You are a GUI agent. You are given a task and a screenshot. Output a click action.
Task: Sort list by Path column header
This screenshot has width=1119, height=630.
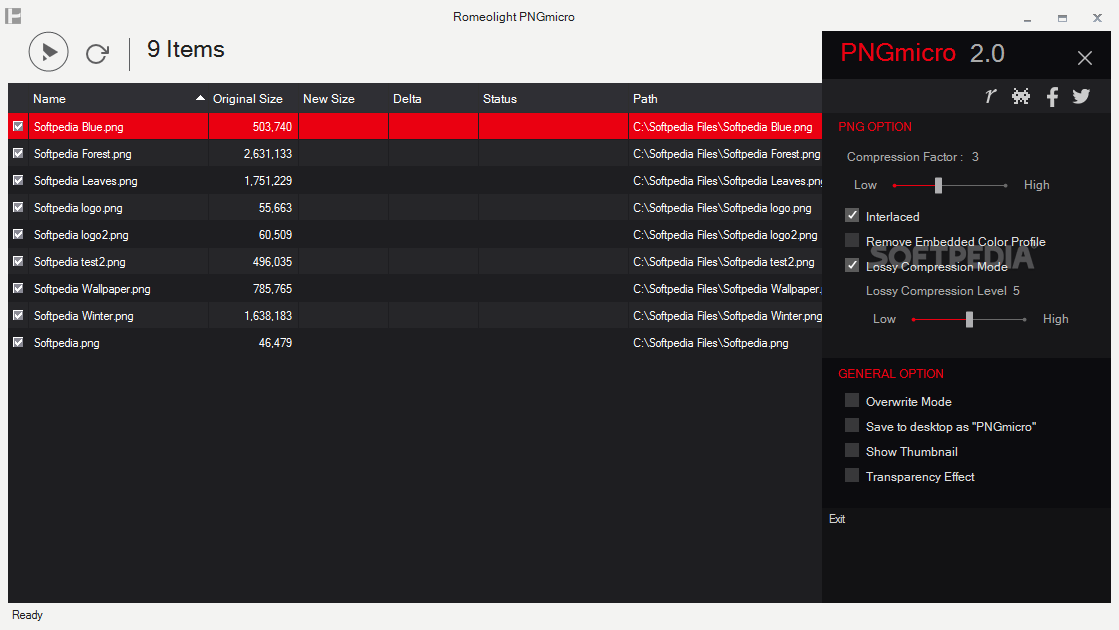(725, 98)
